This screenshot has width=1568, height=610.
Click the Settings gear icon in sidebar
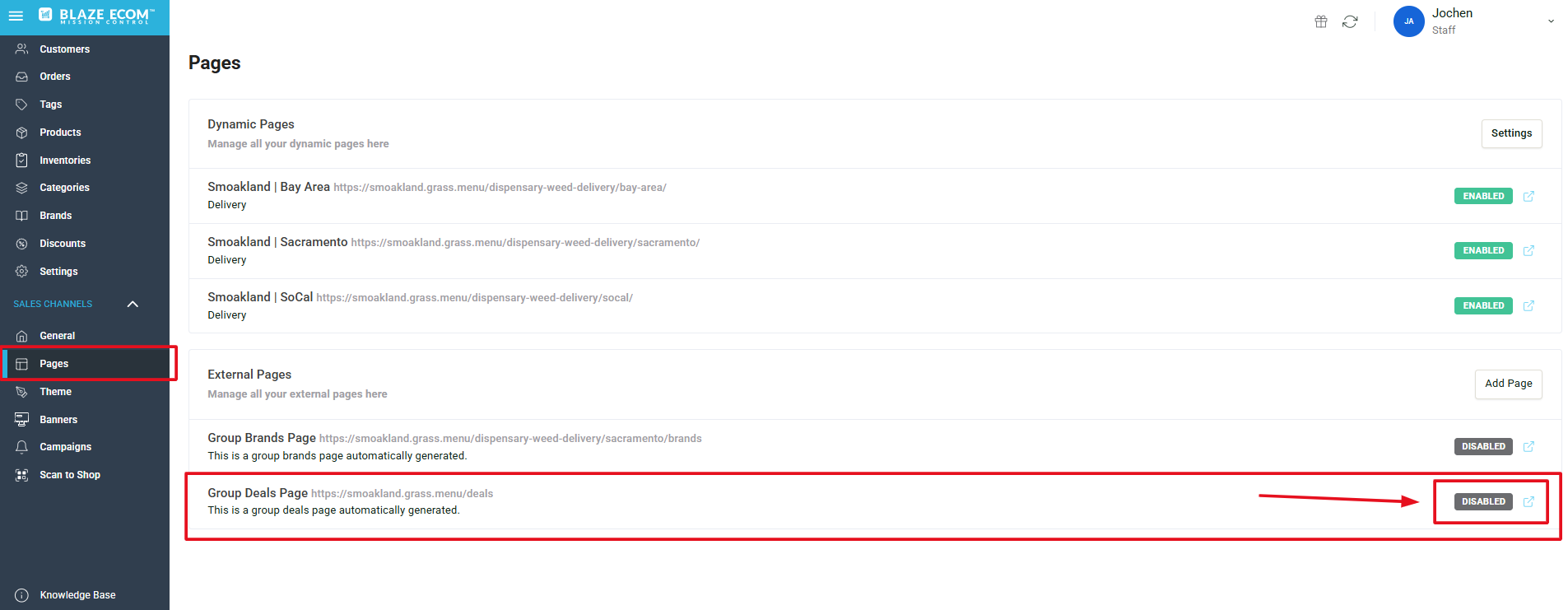coord(22,272)
